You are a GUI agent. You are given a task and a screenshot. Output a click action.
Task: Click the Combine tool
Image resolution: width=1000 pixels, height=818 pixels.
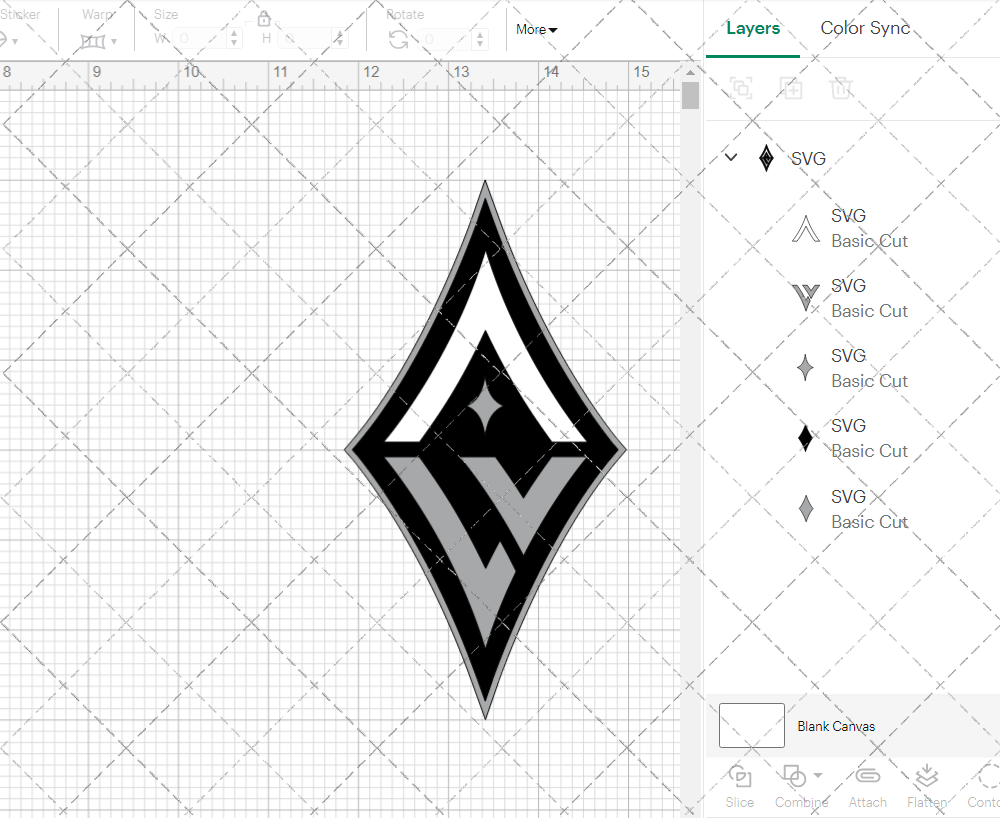coord(802,787)
